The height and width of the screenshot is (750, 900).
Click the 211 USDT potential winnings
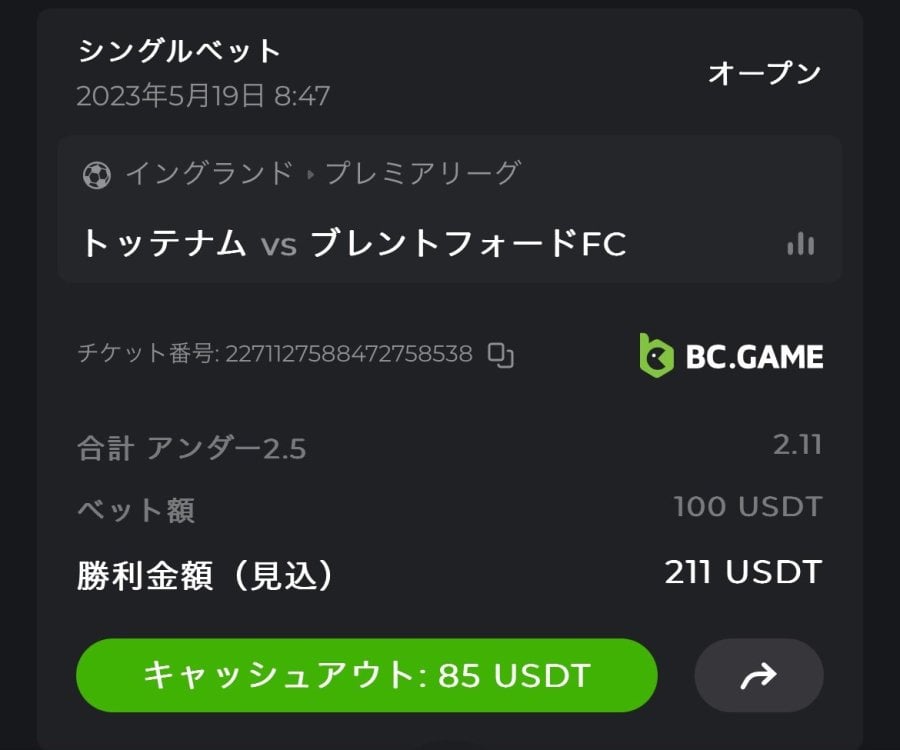point(743,573)
